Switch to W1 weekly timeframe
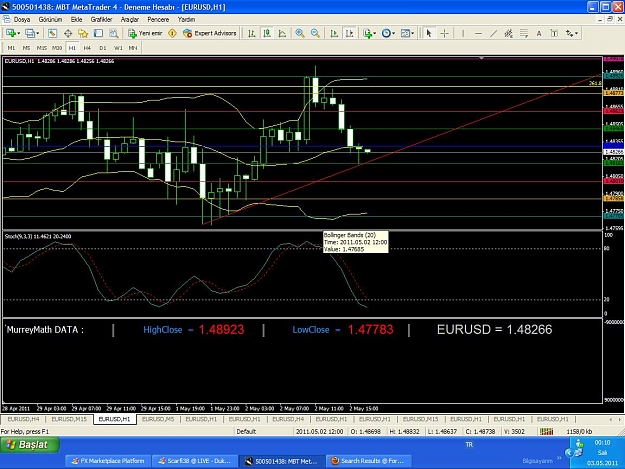Screen dimensions: 625x469 pyautogui.click(x=118, y=48)
